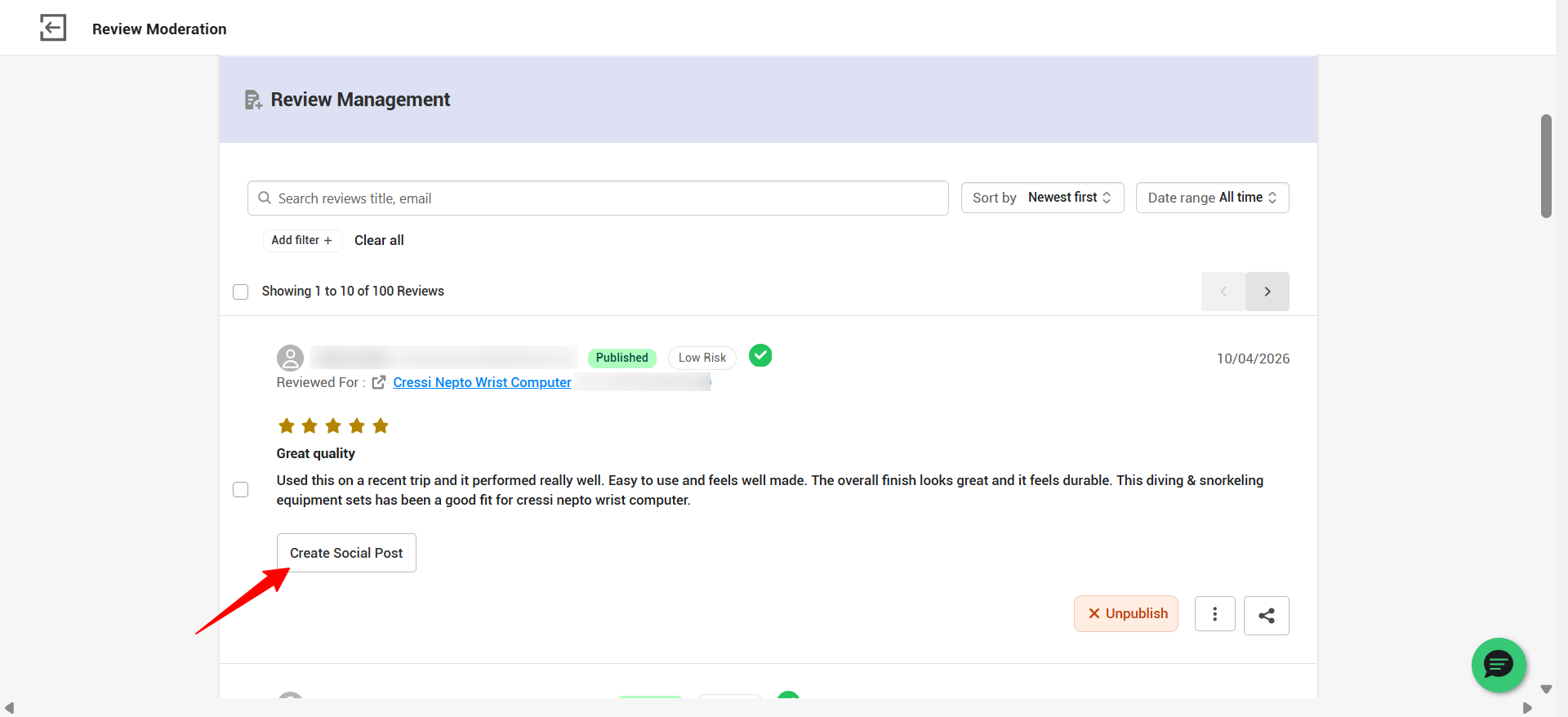Open the Date range All time dropdown

(1213, 198)
